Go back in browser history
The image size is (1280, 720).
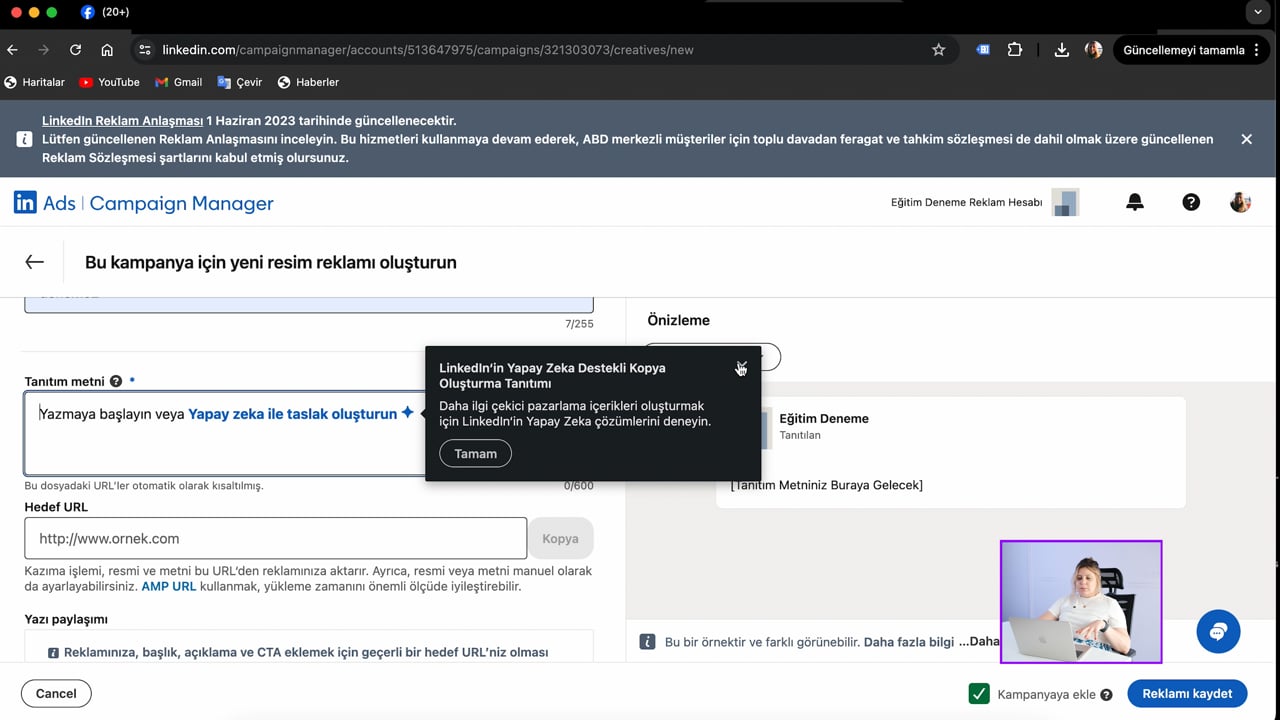(12, 50)
